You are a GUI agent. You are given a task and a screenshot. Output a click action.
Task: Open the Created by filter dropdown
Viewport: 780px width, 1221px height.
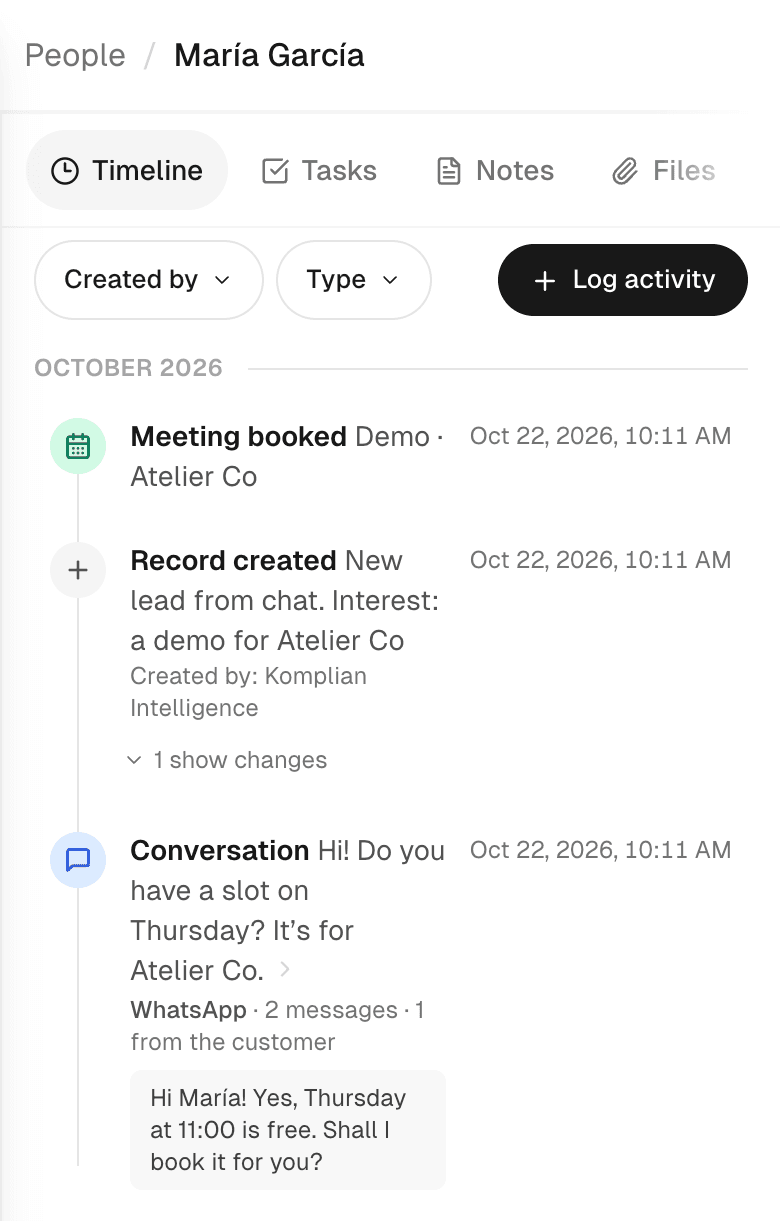click(x=149, y=280)
